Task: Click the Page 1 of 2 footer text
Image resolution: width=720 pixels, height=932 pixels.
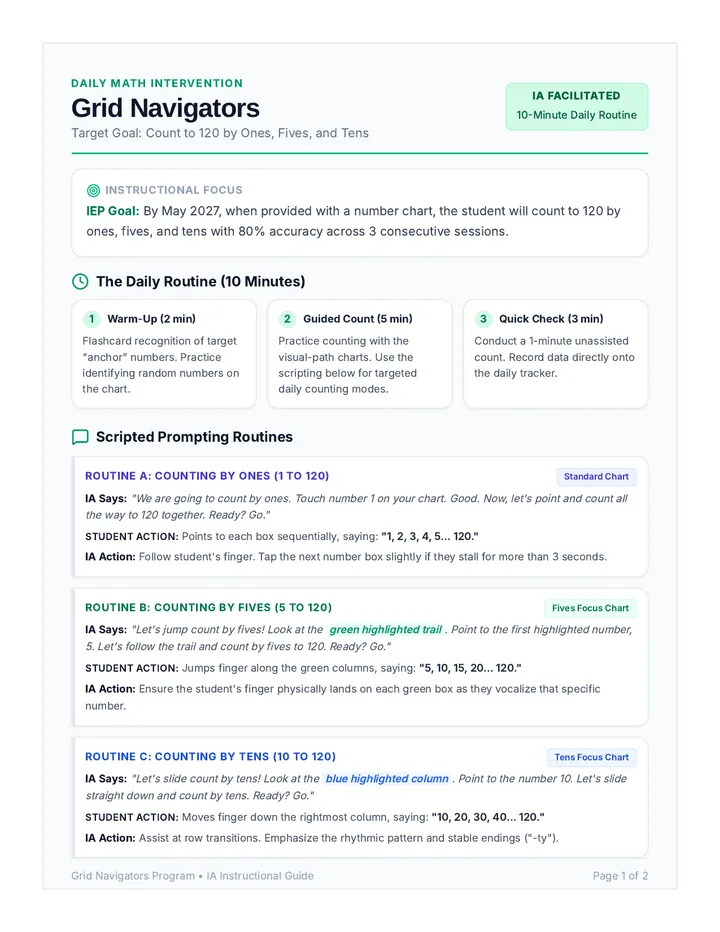Action: click(620, 876)
